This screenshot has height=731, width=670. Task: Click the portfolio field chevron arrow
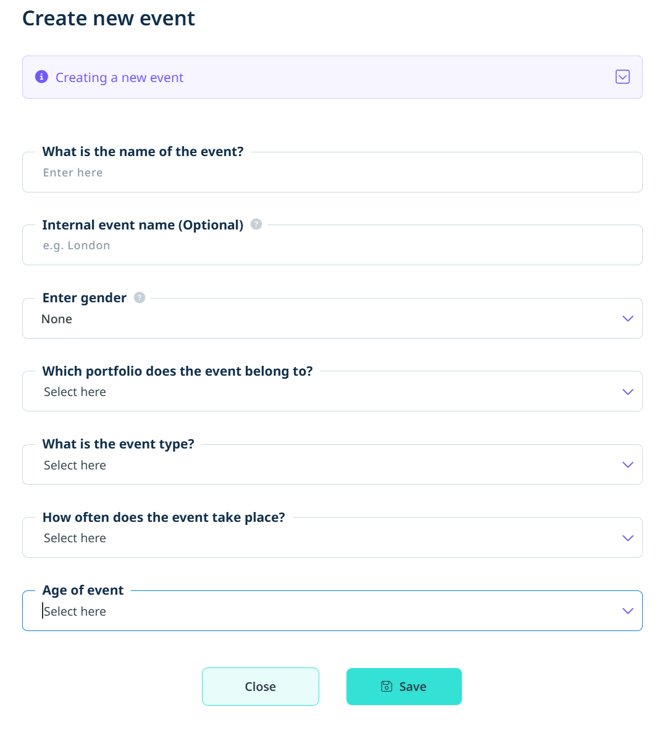click(628, 392)
